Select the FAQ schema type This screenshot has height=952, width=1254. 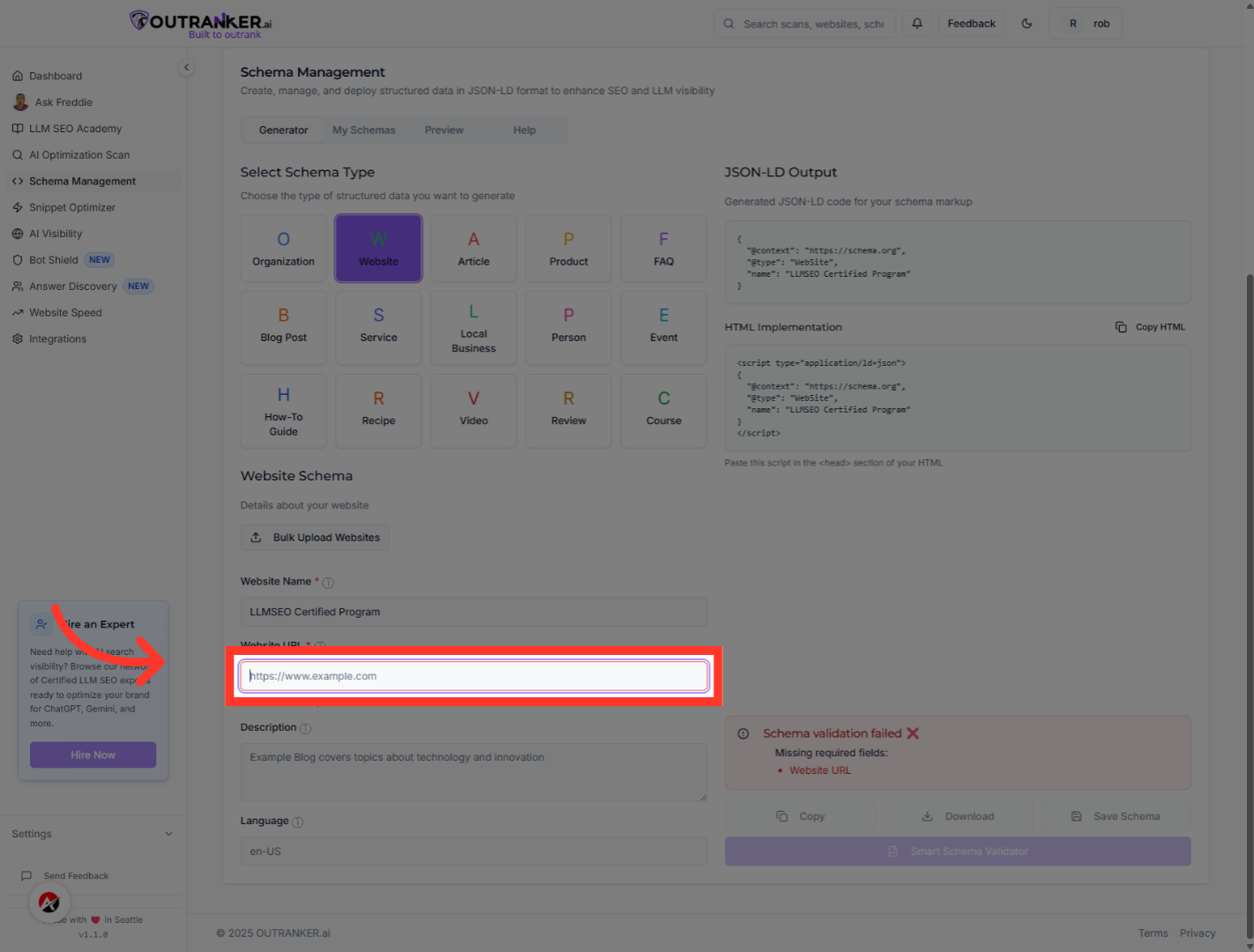tap(664, 249)
